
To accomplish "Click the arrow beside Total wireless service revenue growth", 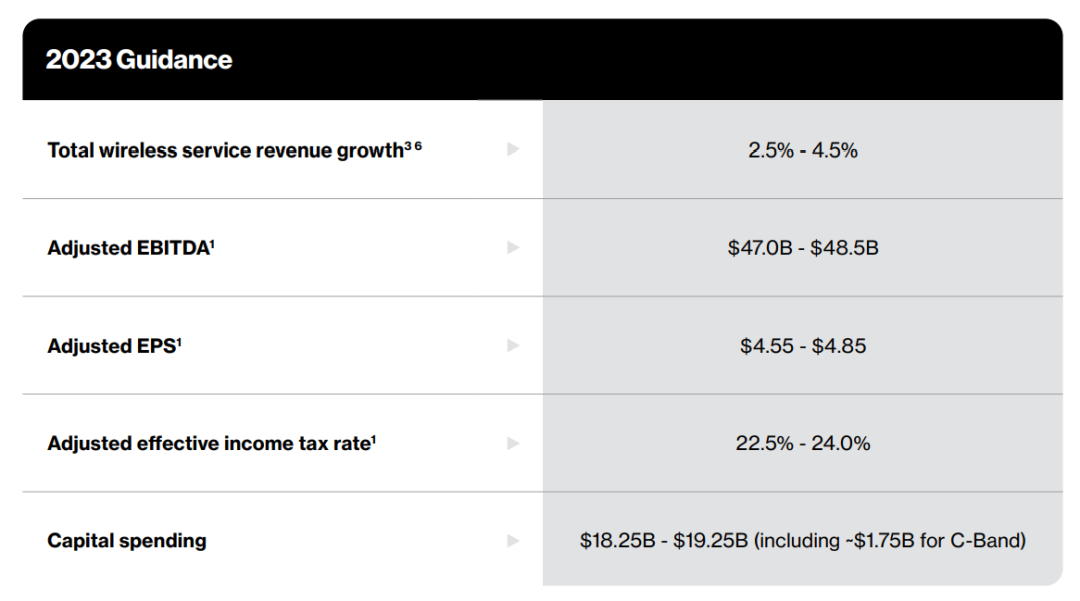I will (x=513, y=149).
